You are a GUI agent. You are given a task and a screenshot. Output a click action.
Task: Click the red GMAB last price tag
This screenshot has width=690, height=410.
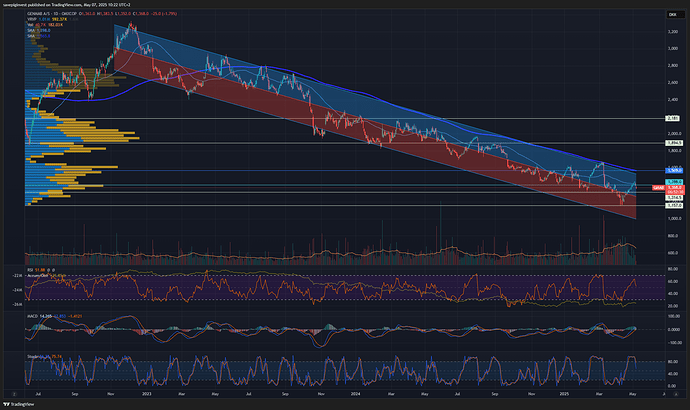[x=658, y=188]
